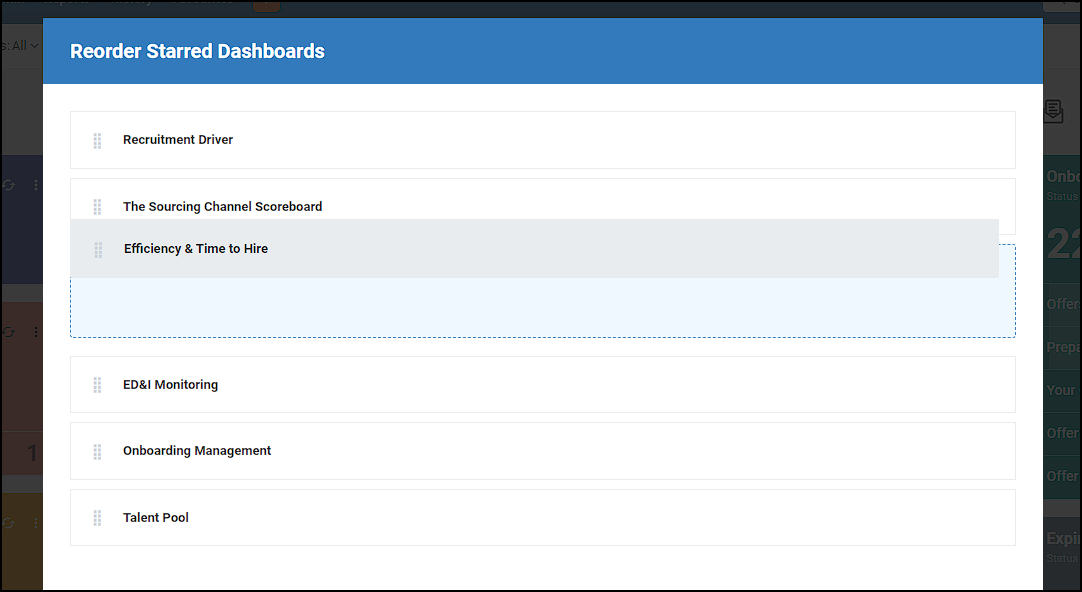
Task: Click the refresh icon on the bottom-left widget
Action: pyautogui.click(x=9, y=522)
